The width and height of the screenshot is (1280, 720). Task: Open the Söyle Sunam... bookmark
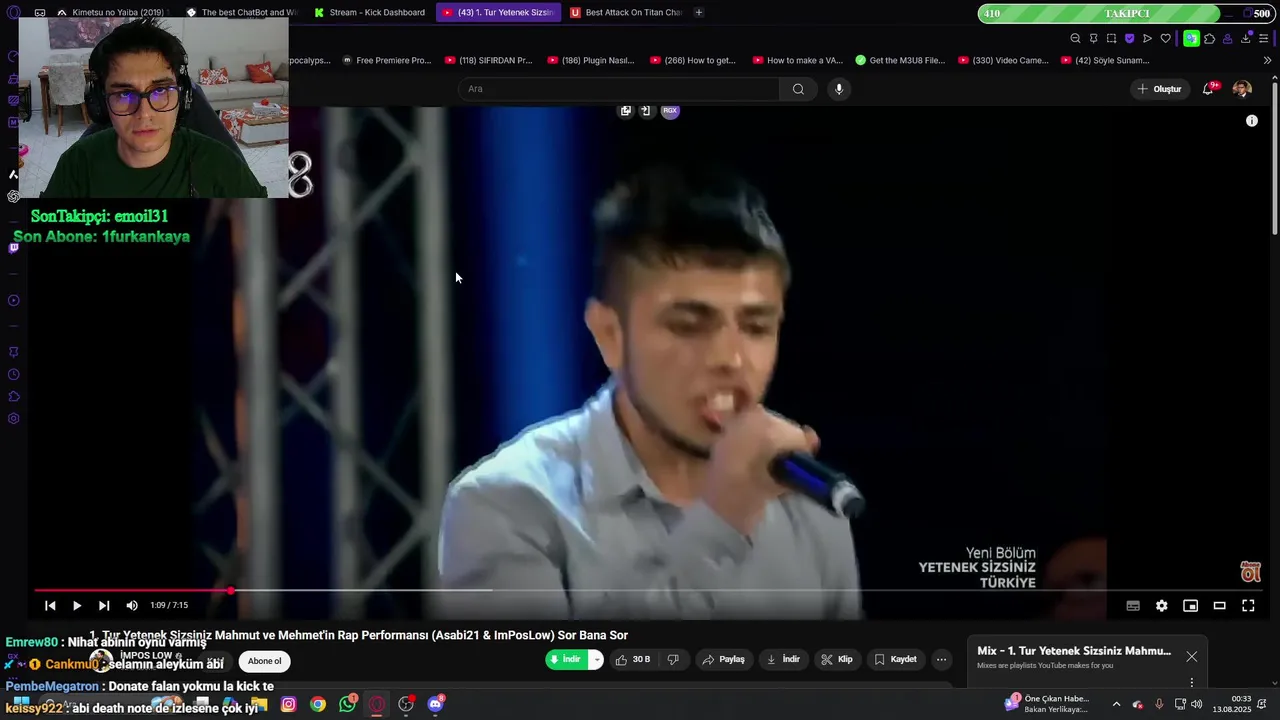1105,60
